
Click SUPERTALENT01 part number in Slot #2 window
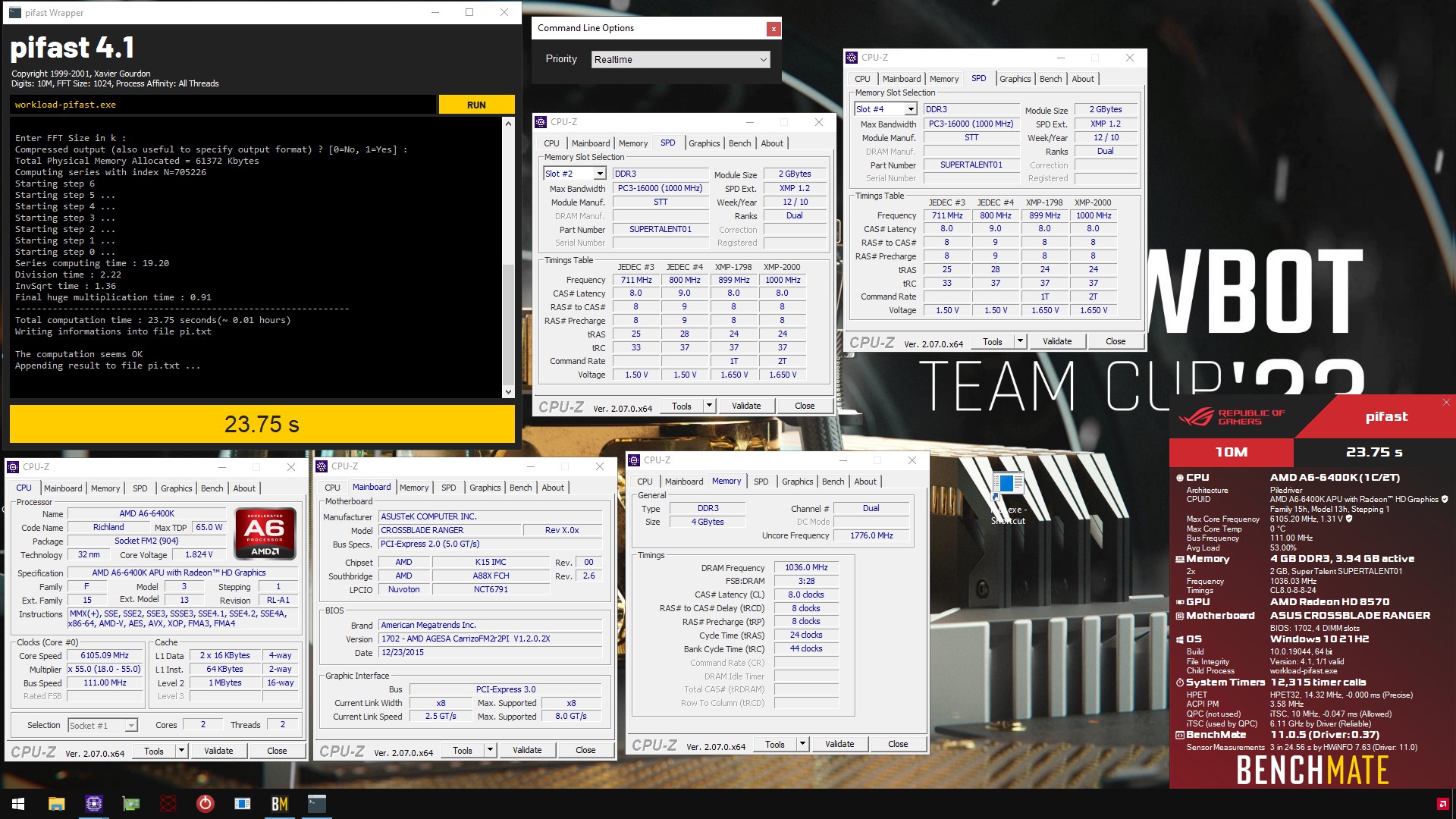[x=661, y=229]
